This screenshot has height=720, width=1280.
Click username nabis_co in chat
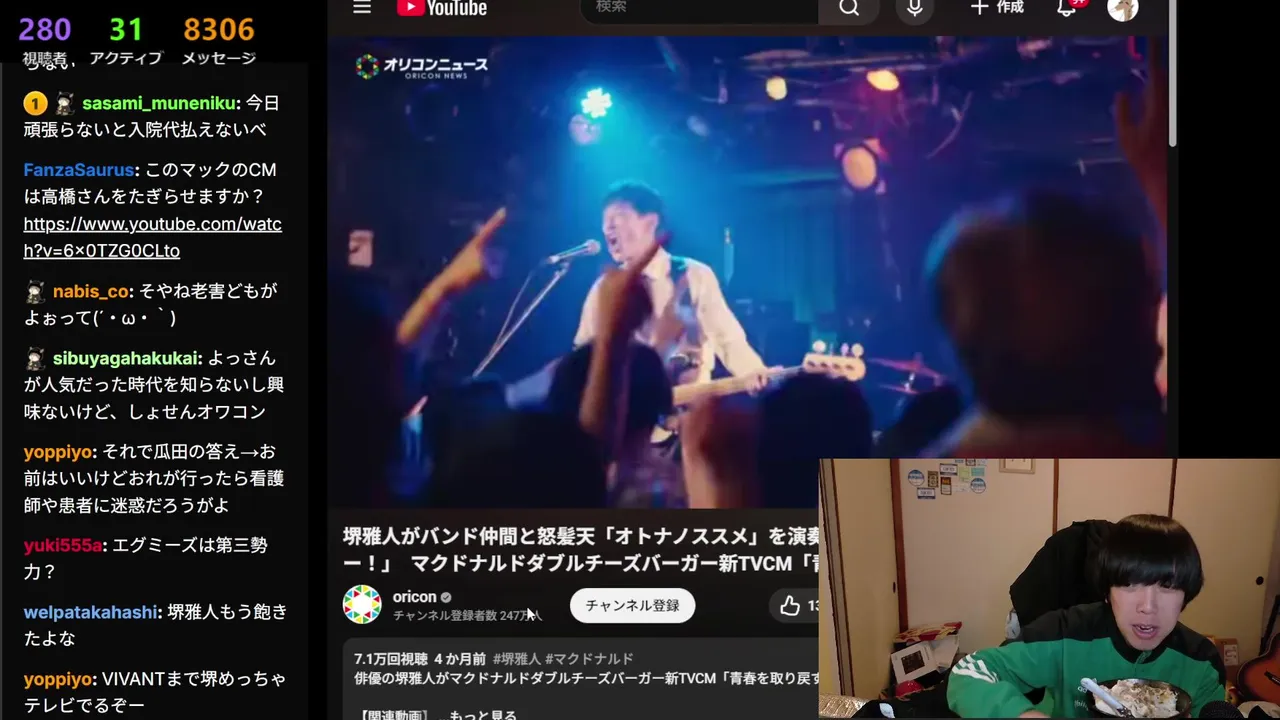91,291
